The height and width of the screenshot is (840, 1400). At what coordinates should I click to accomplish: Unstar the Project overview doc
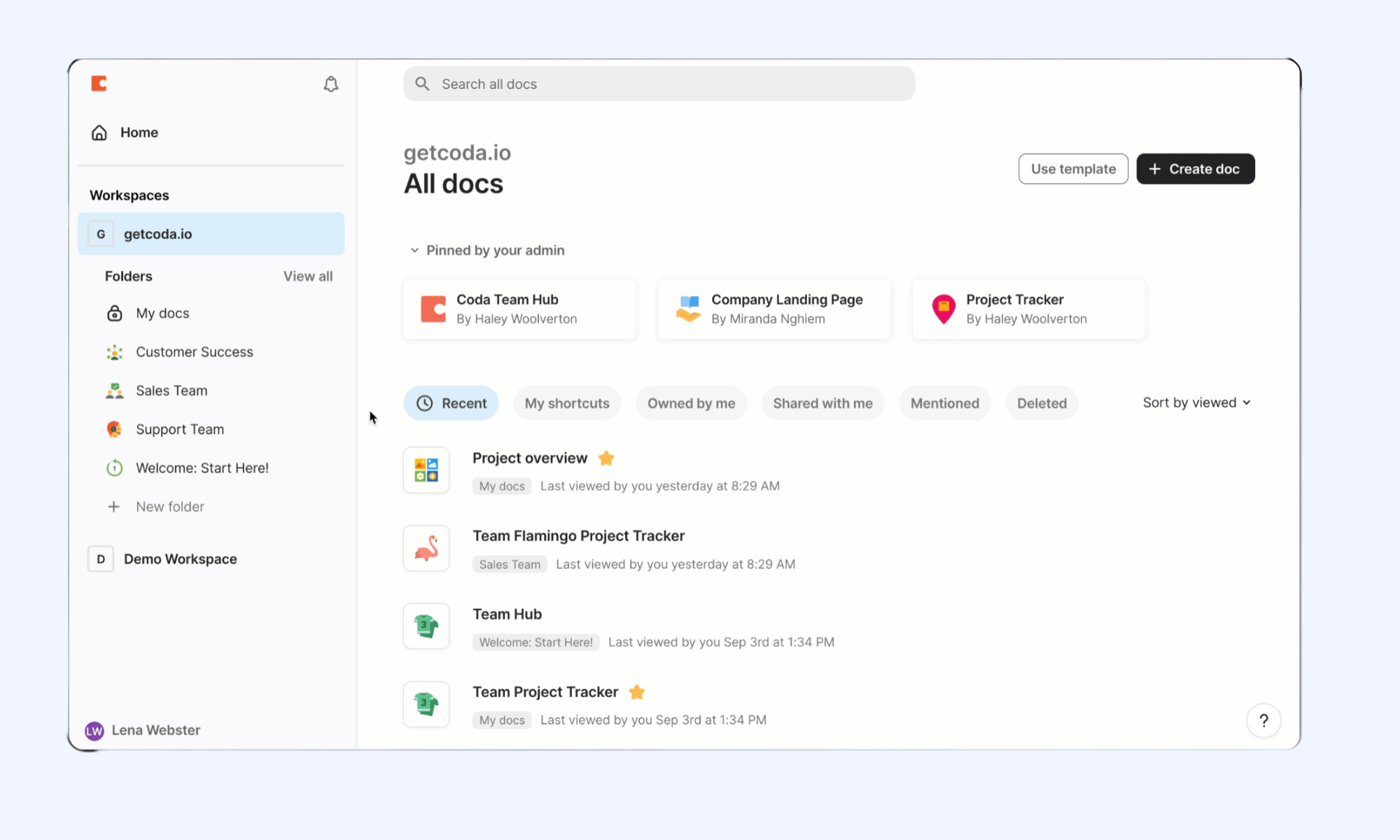tap(606, 458)
